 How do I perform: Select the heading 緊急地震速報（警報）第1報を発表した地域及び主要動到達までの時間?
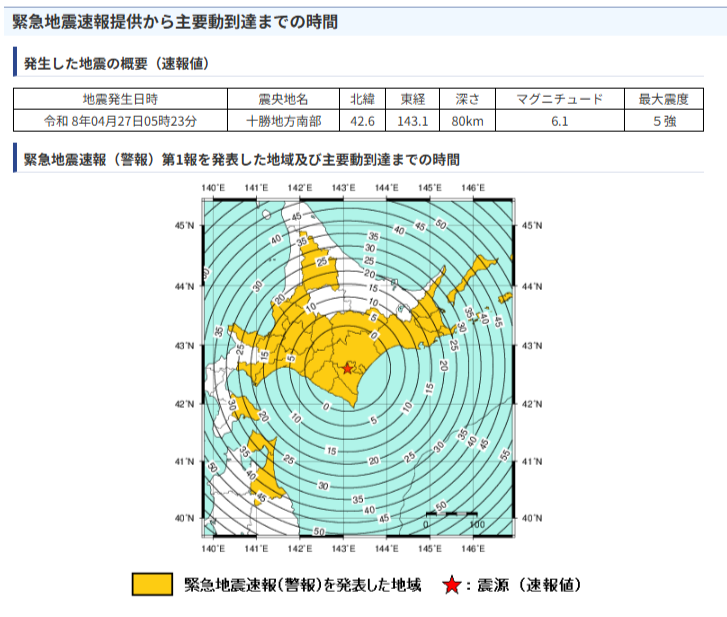click(242, 160)
